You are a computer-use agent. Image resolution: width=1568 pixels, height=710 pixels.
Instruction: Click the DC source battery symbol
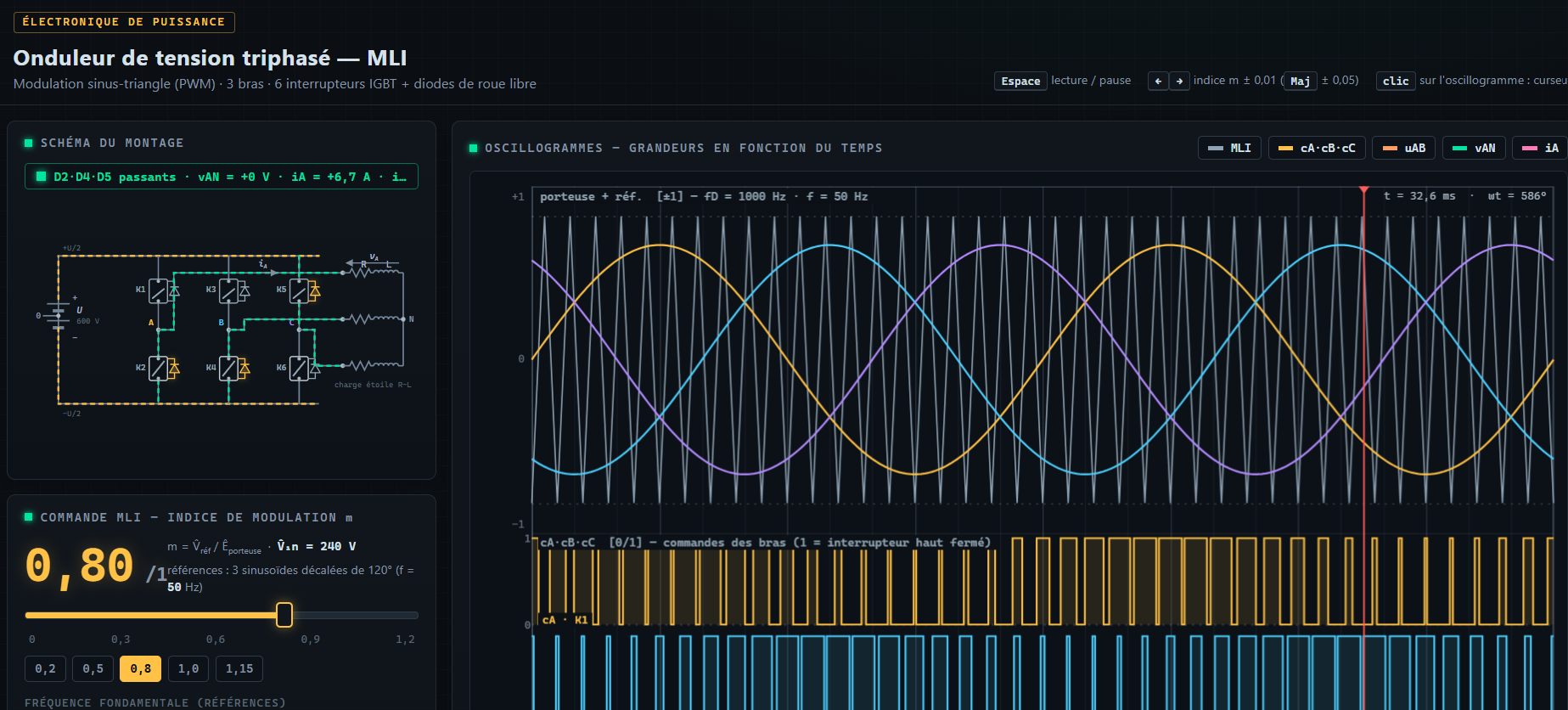point(58,315)
